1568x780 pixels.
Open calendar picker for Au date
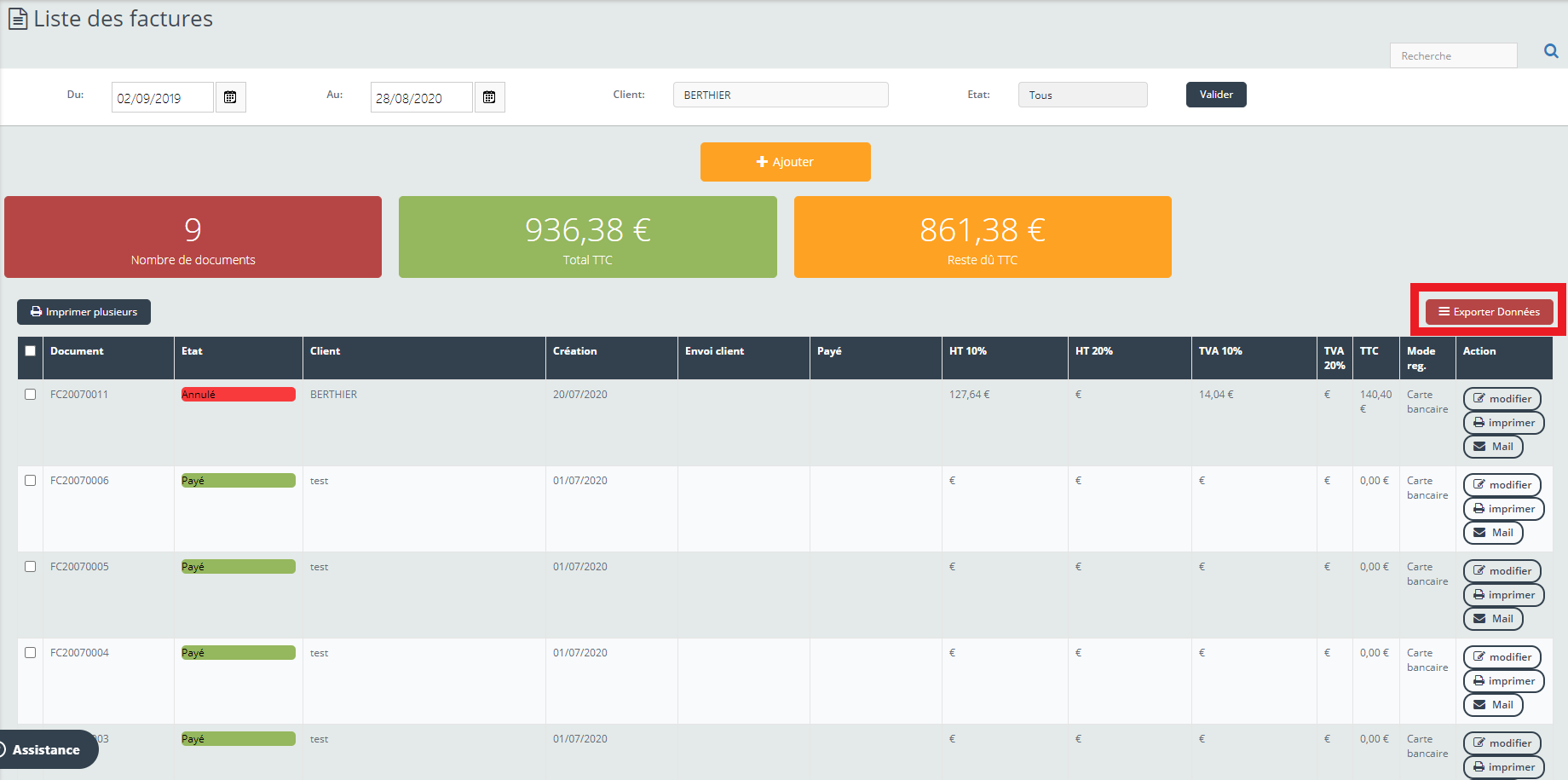(489, 97)
